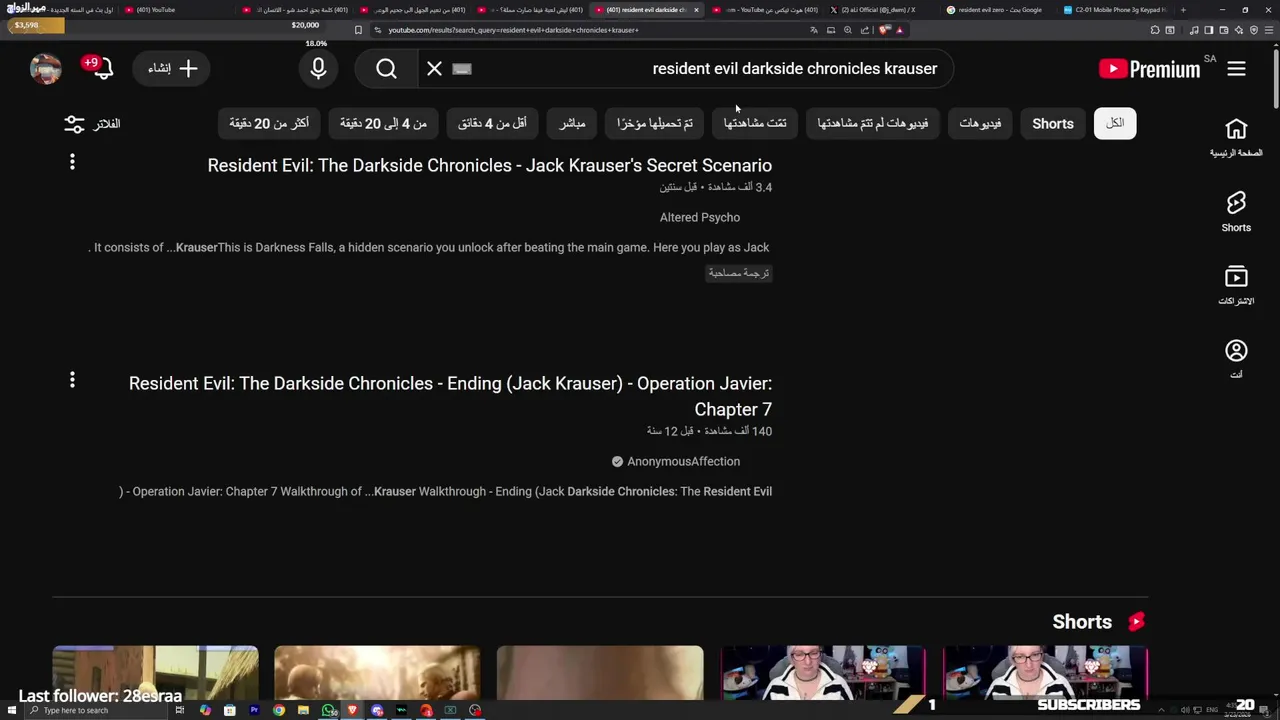The image size is (1280, 720).
Task: Select the Over 20 minutes filter chip
Action: pyautogui.click(x=269, y=123)
